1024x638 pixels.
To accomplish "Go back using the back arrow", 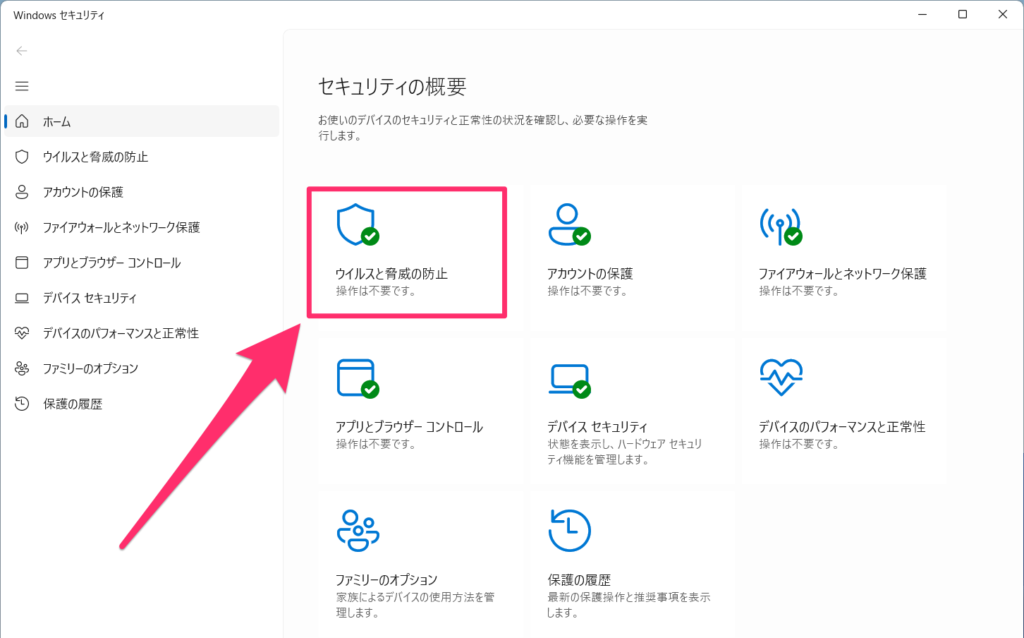I will click(22, 51).
